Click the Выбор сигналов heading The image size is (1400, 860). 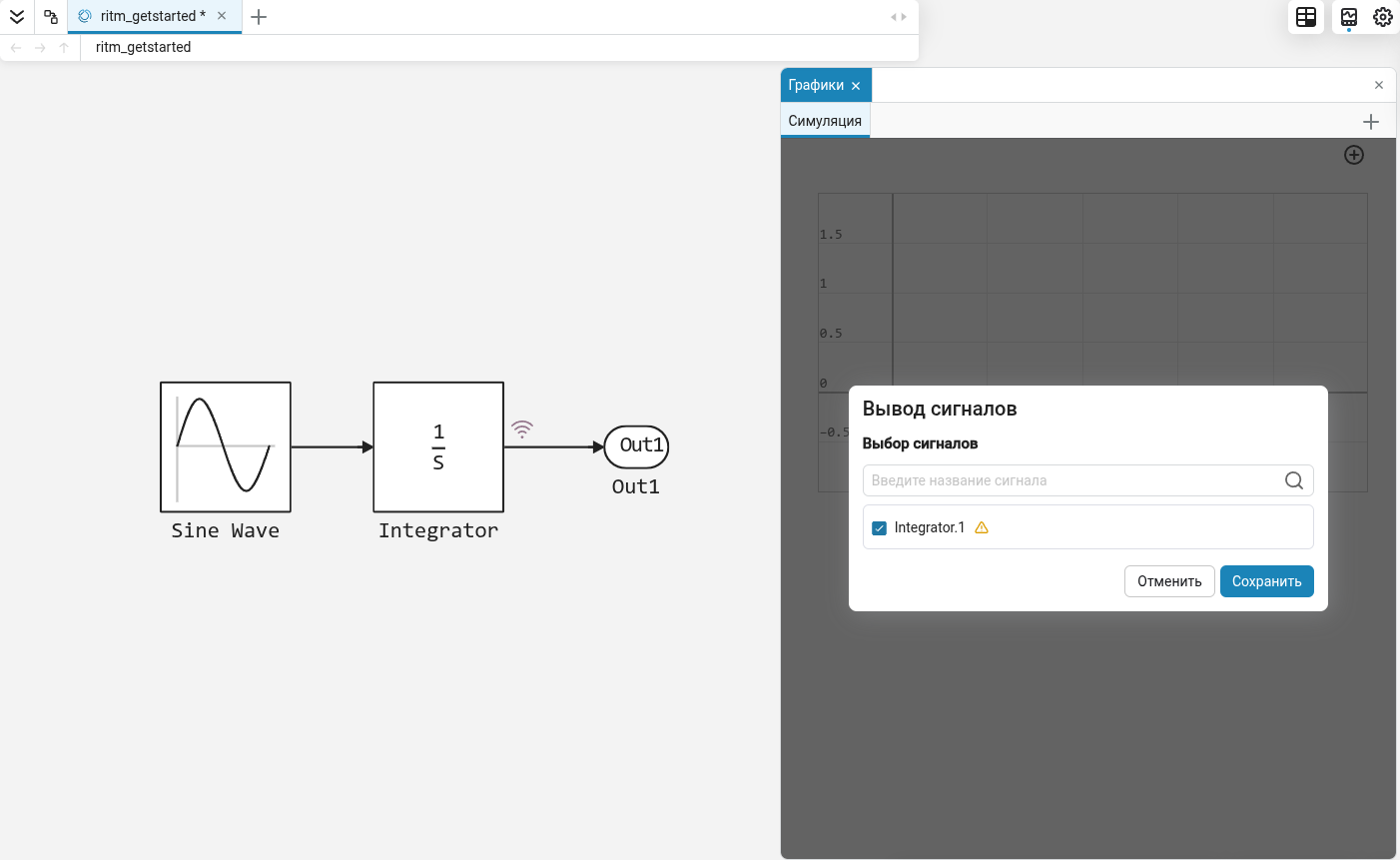pos(920,443)
